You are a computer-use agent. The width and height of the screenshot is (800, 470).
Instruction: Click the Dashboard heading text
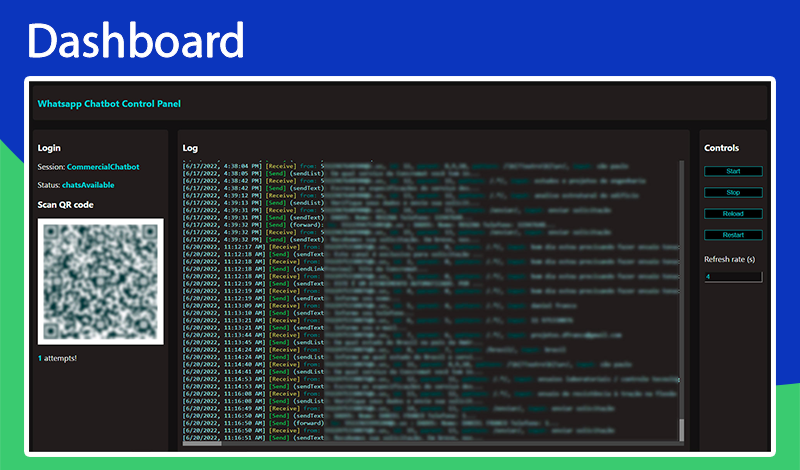(136, 40)
